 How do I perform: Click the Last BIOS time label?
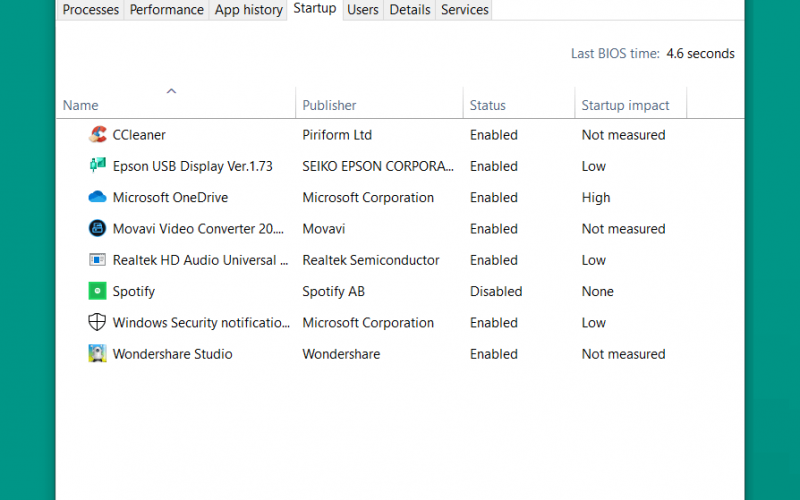(615, 54)
